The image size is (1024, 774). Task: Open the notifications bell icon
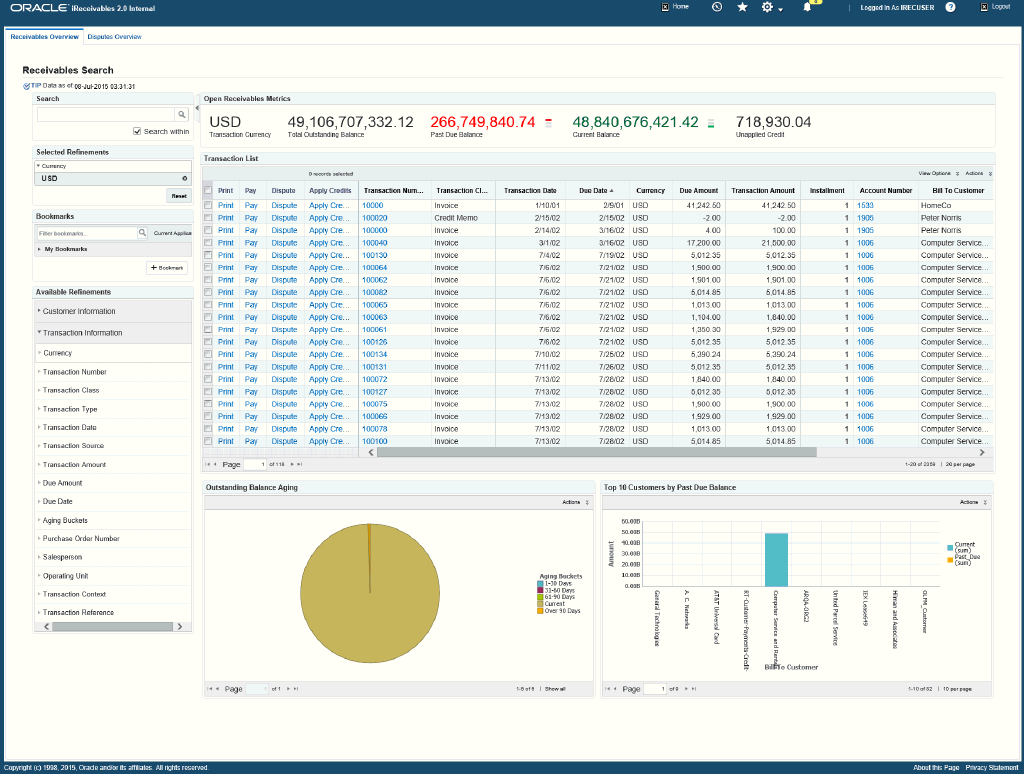point(807,7)
